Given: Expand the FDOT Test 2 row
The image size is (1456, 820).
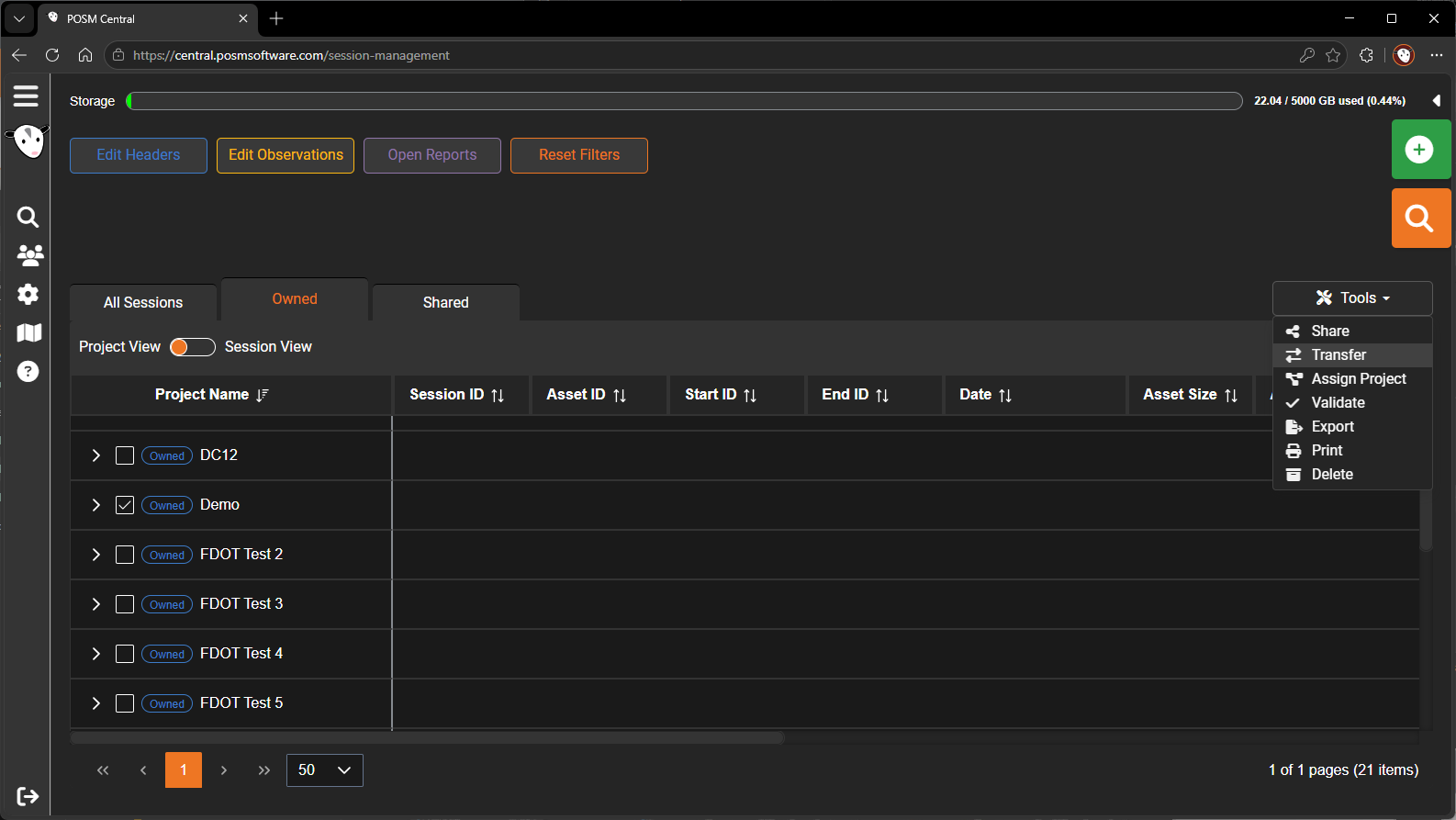Looking at the screenshot, I should [95, 555].
